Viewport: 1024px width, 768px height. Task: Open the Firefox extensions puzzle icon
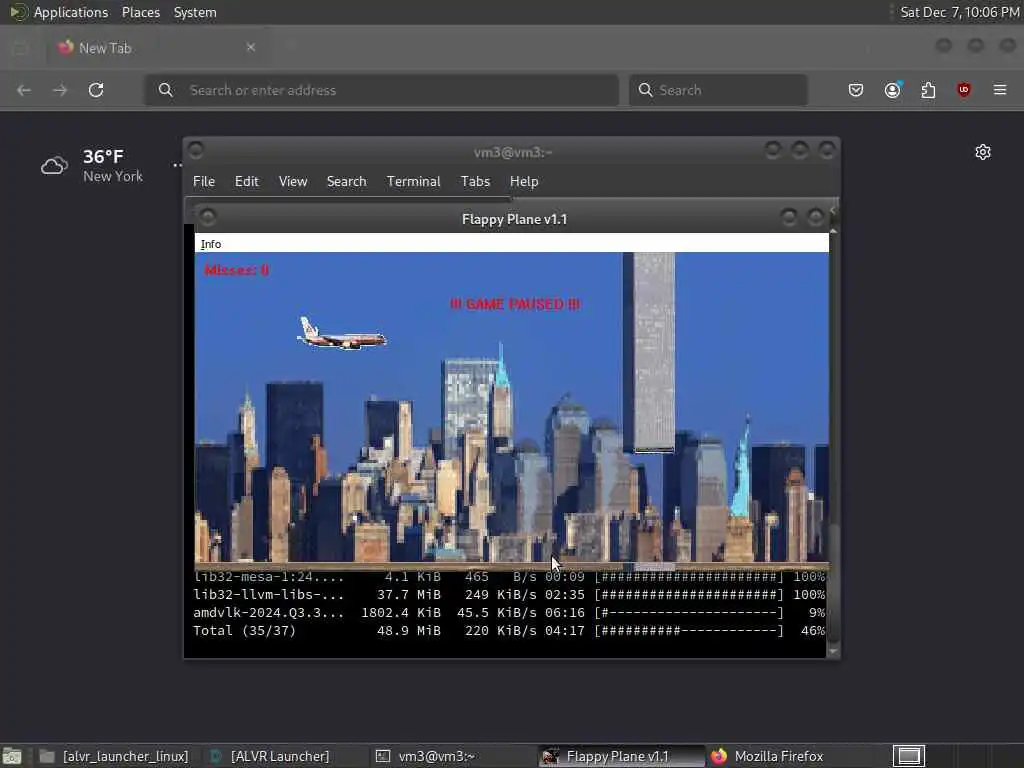click(x=928, y=90)
